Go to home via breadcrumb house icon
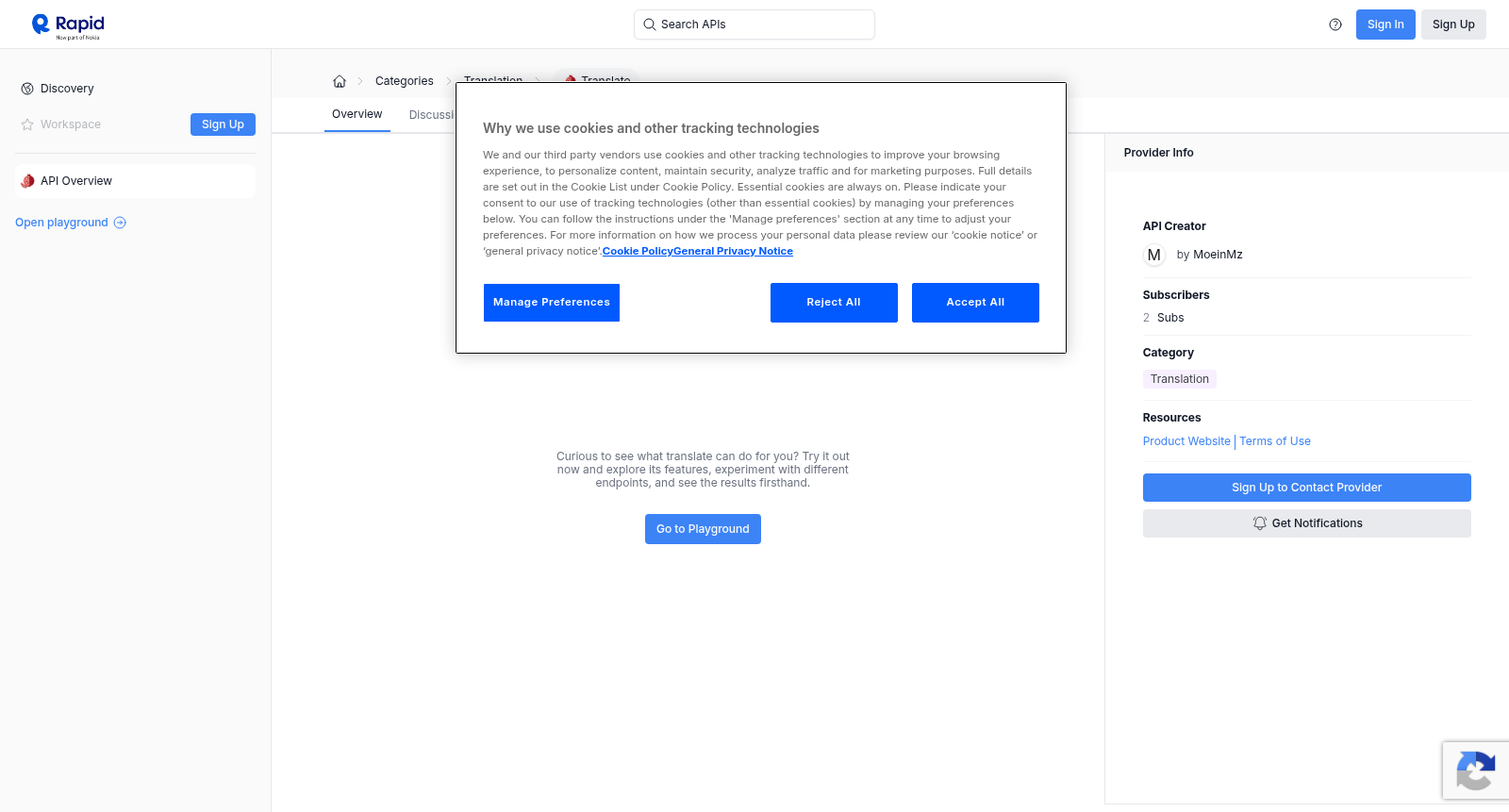Image resolution: width=1509 pixels, height=812 pixels. 340,81
